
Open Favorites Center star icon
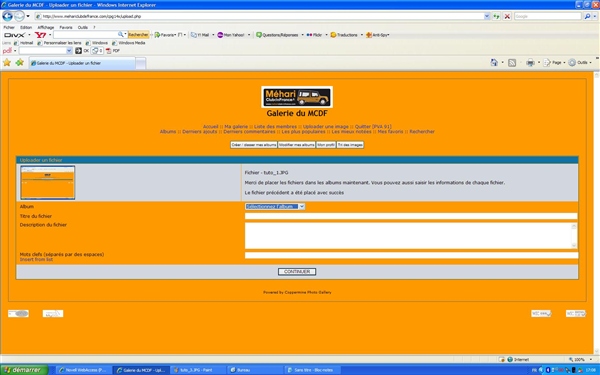coord(7,62)
